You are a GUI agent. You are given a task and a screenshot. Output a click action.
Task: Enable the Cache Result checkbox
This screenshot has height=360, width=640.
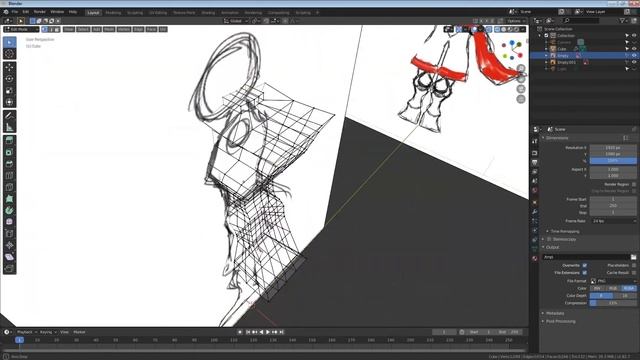634,273
